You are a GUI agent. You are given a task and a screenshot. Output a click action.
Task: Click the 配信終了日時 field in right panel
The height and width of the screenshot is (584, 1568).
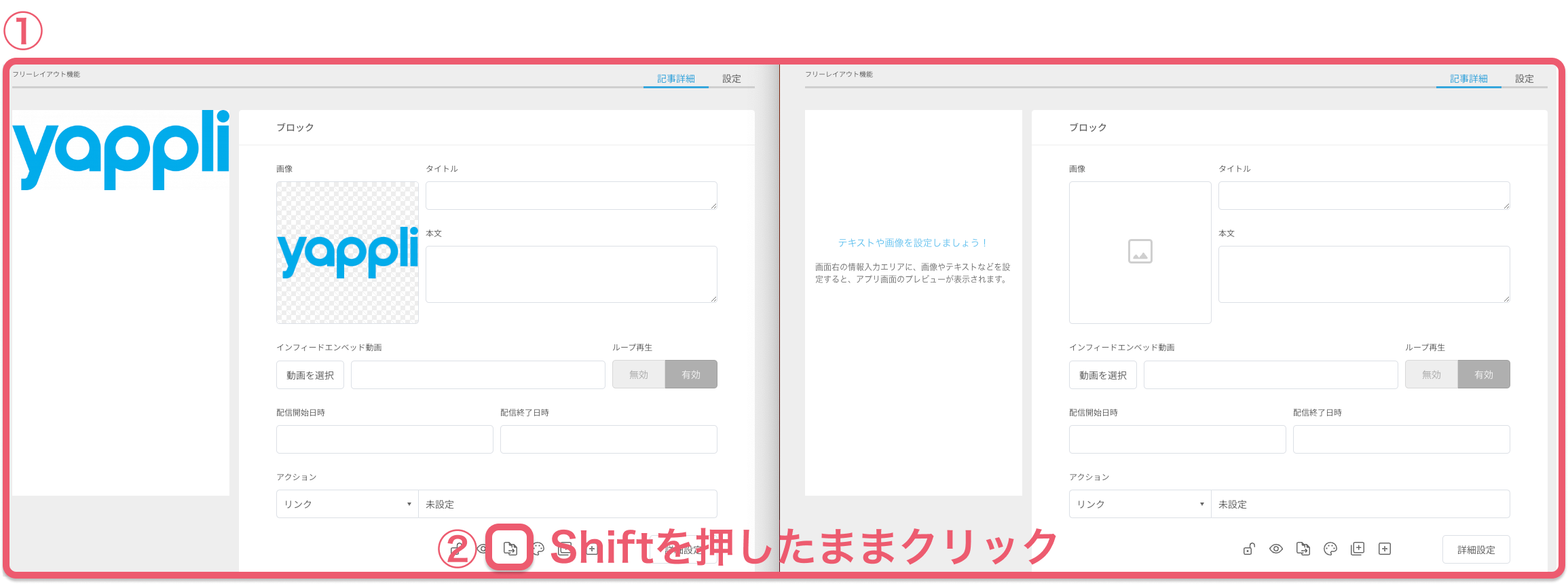[1402, 439]
